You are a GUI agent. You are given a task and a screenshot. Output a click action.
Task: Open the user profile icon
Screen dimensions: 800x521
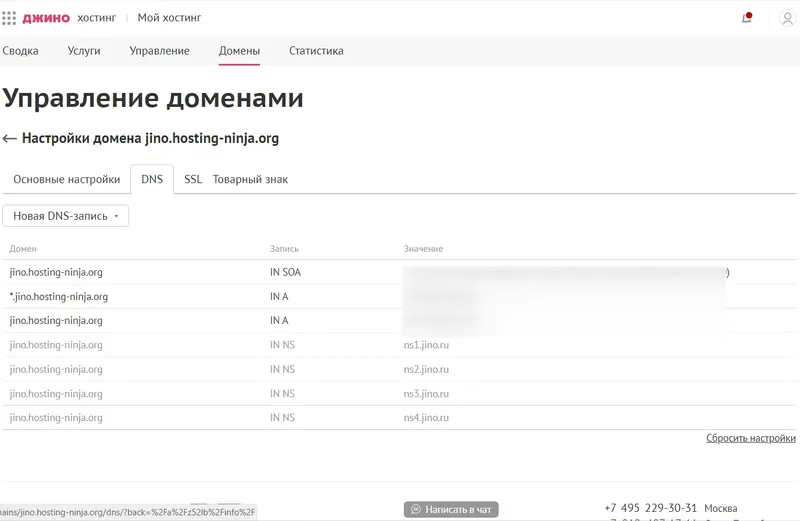[787, 18]
